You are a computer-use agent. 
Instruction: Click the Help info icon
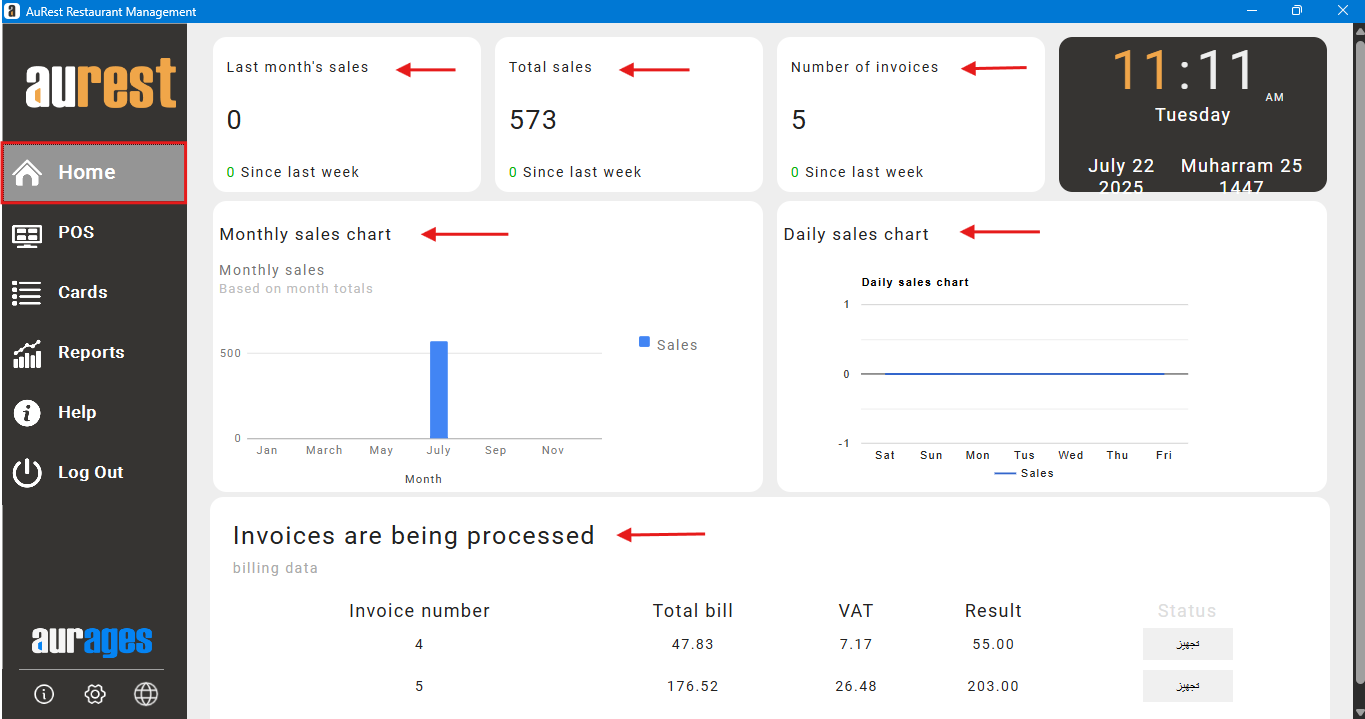[27, 413]
